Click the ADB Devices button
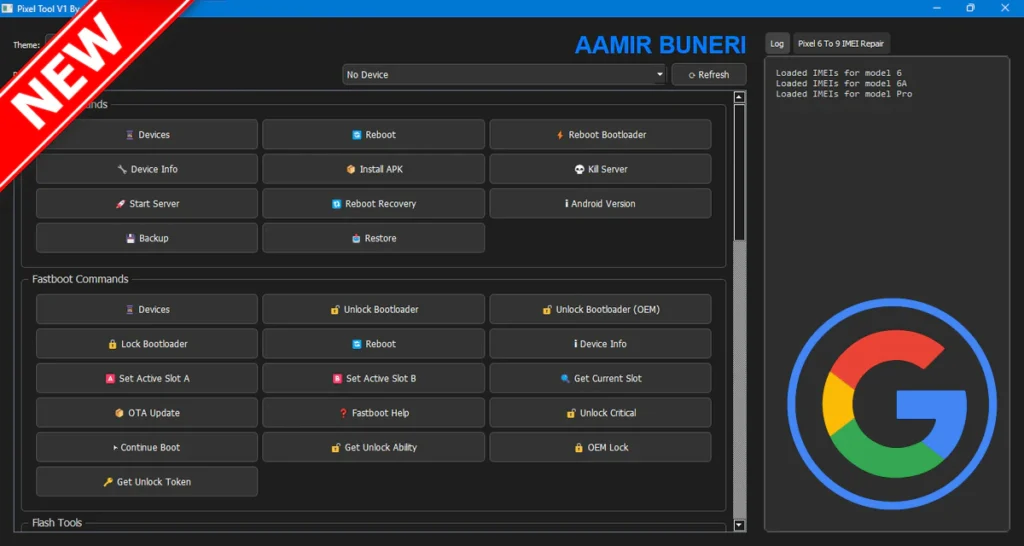The image size is (1024, 546). click(x=147, y=135)
